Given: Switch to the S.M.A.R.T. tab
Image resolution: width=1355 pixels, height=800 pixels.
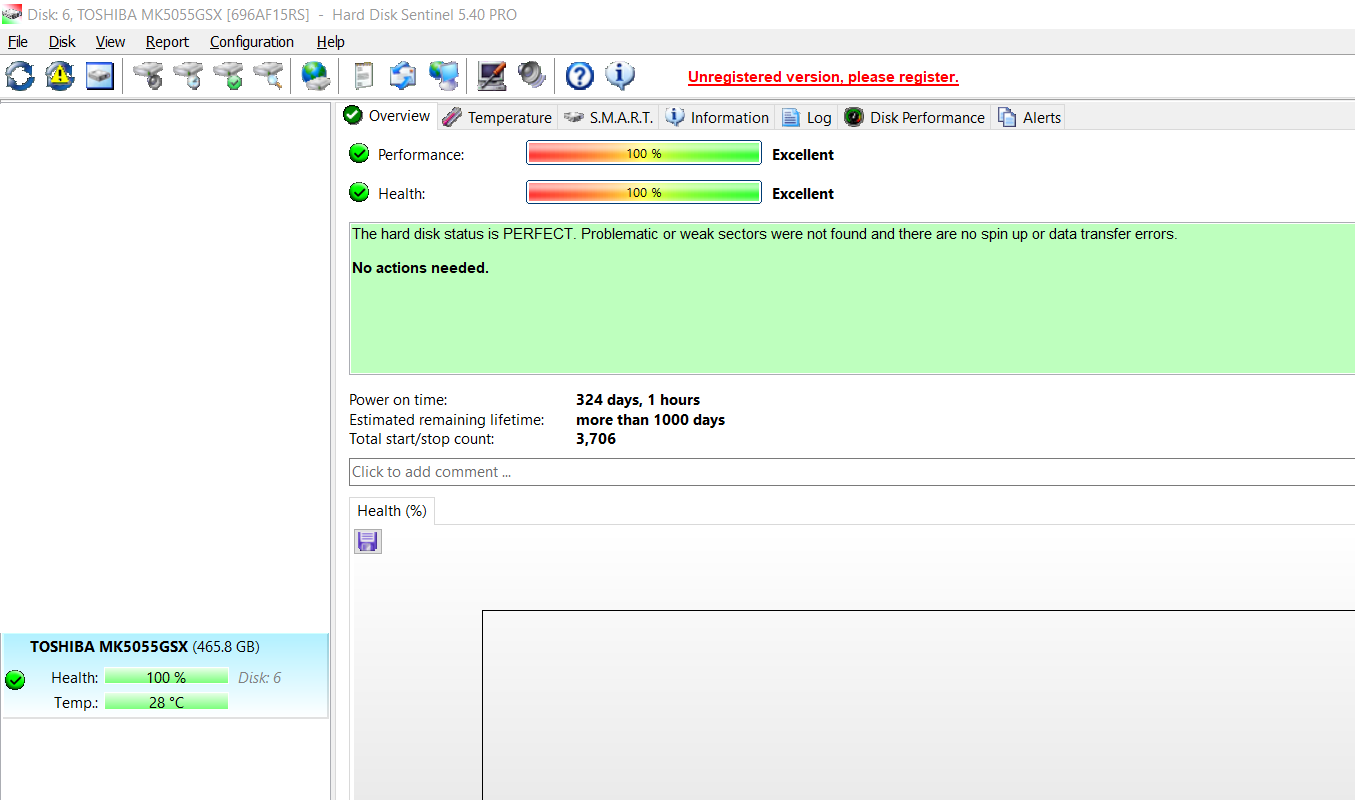Looking at the screenshot, I should click(x=608, y=117).
